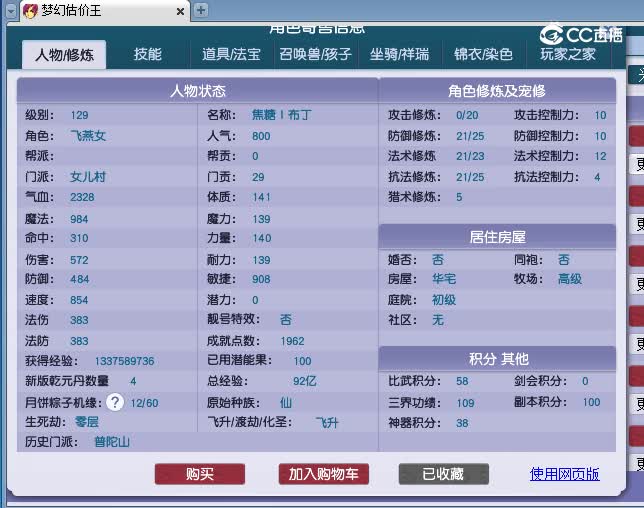Click the 总经验 value 92亿
The width and height of the screenshot is (644, 508).
click(304, 381)
